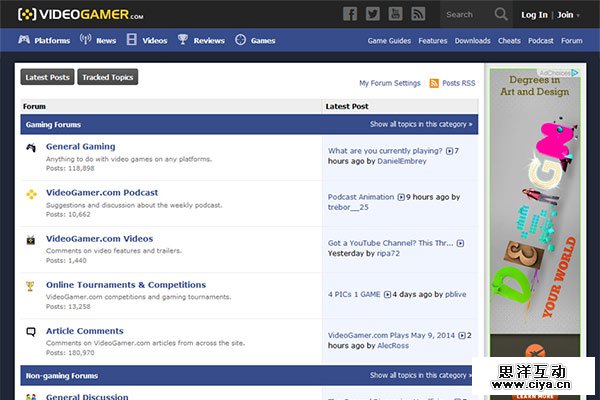Open Downloads in the nav bar

click(473, 41)
